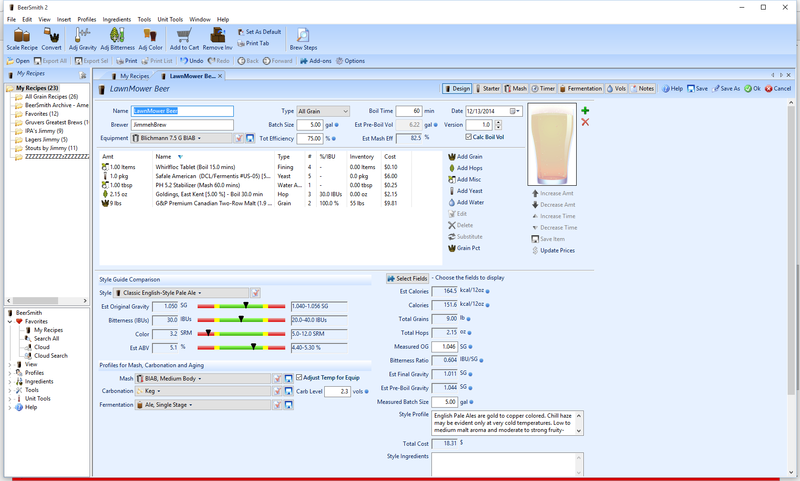Image resolution: width=800 pixels, height=481 pixels.
Task: Click the Scale Recipe toolbar icon
Action: pyautogui.click(x=22, y=39)
